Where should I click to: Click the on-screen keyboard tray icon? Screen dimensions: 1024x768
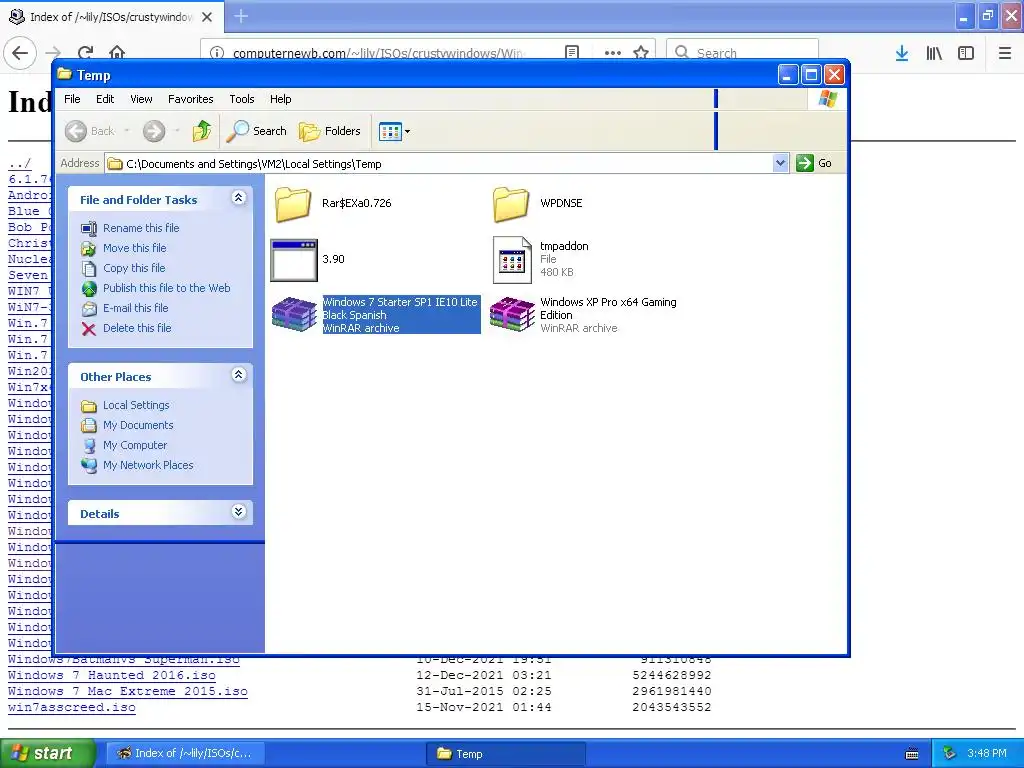pos(912,754)
